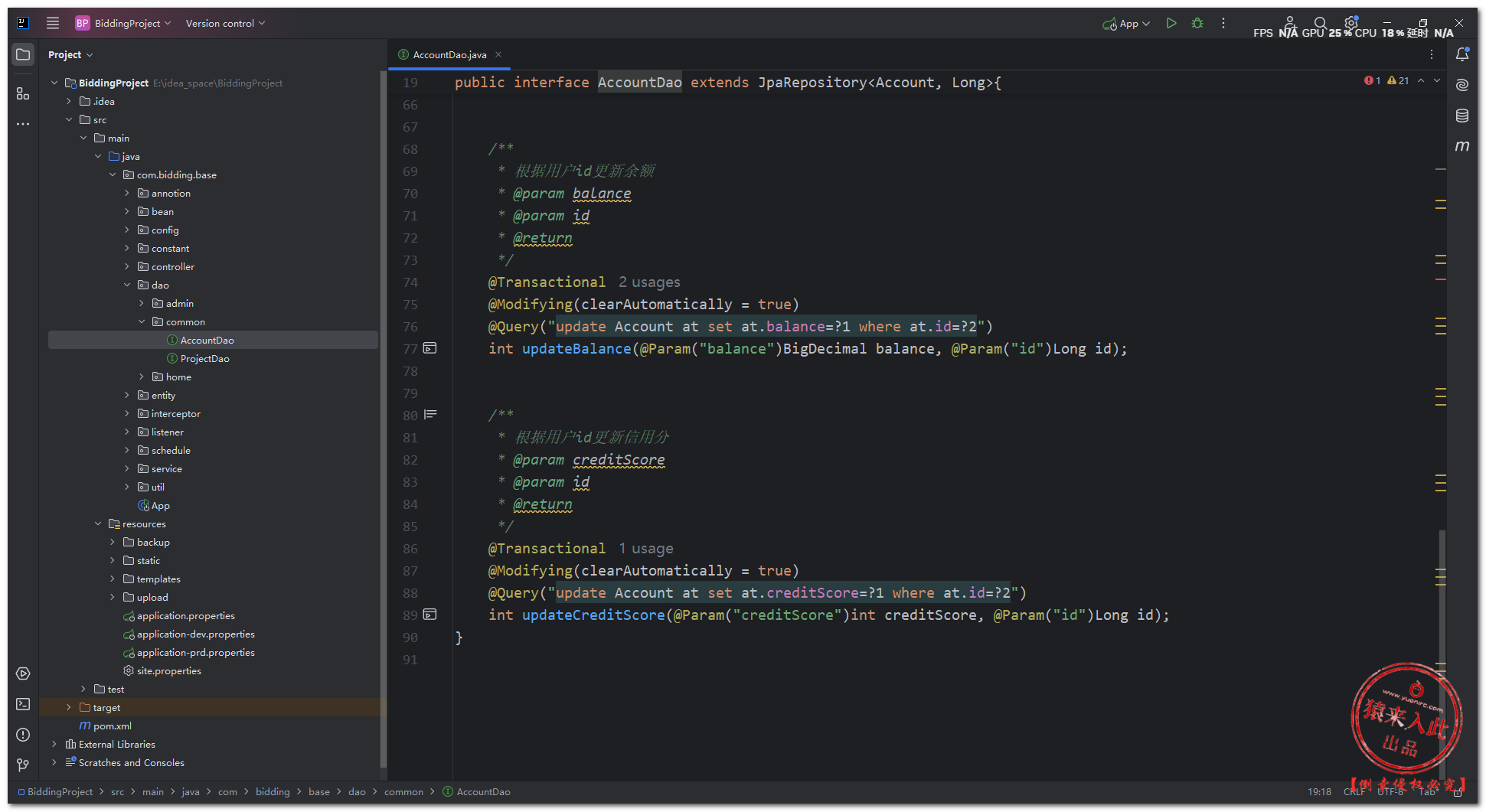
Task: Click the 2 usages hint
Action: tap(649, 282)
